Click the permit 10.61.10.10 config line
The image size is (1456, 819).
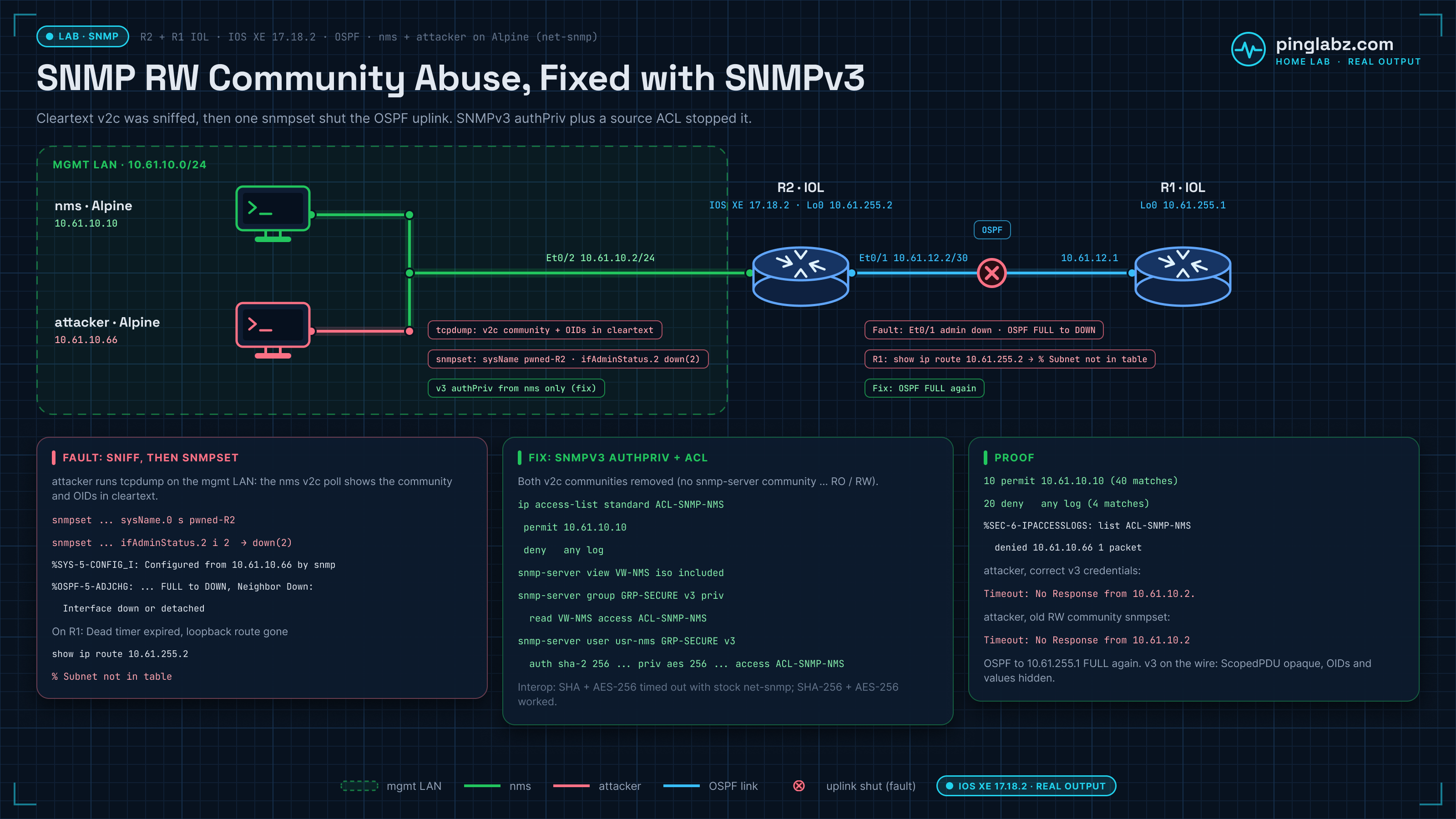point(575,527)
